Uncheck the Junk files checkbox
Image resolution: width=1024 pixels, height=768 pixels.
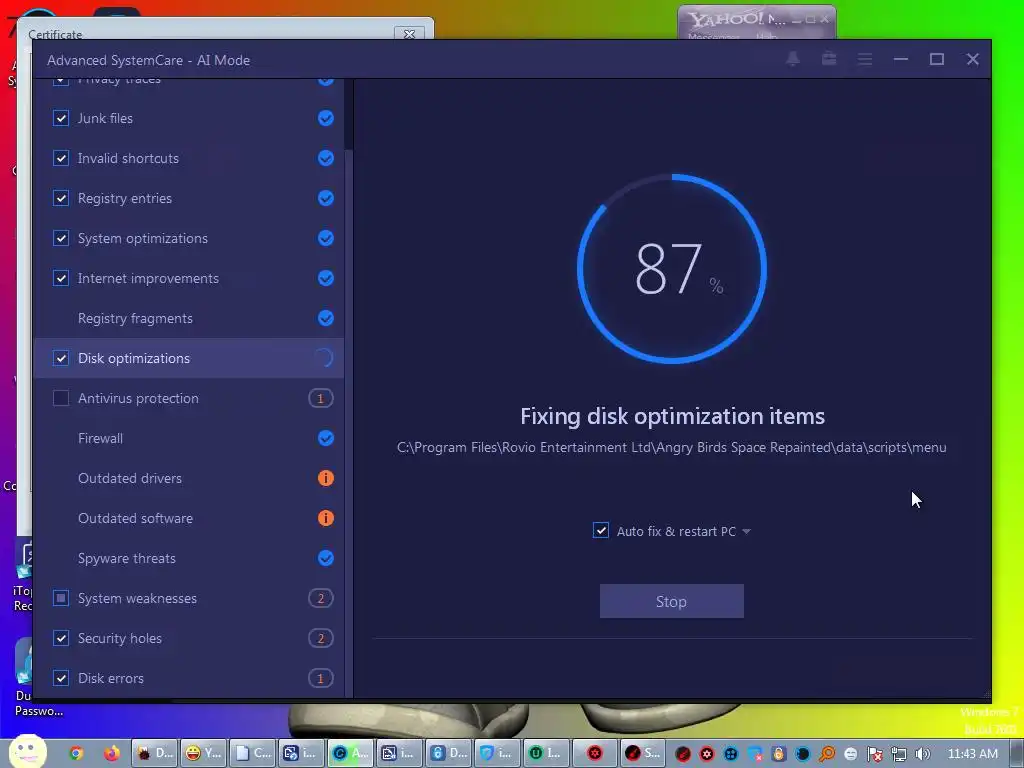61,118
